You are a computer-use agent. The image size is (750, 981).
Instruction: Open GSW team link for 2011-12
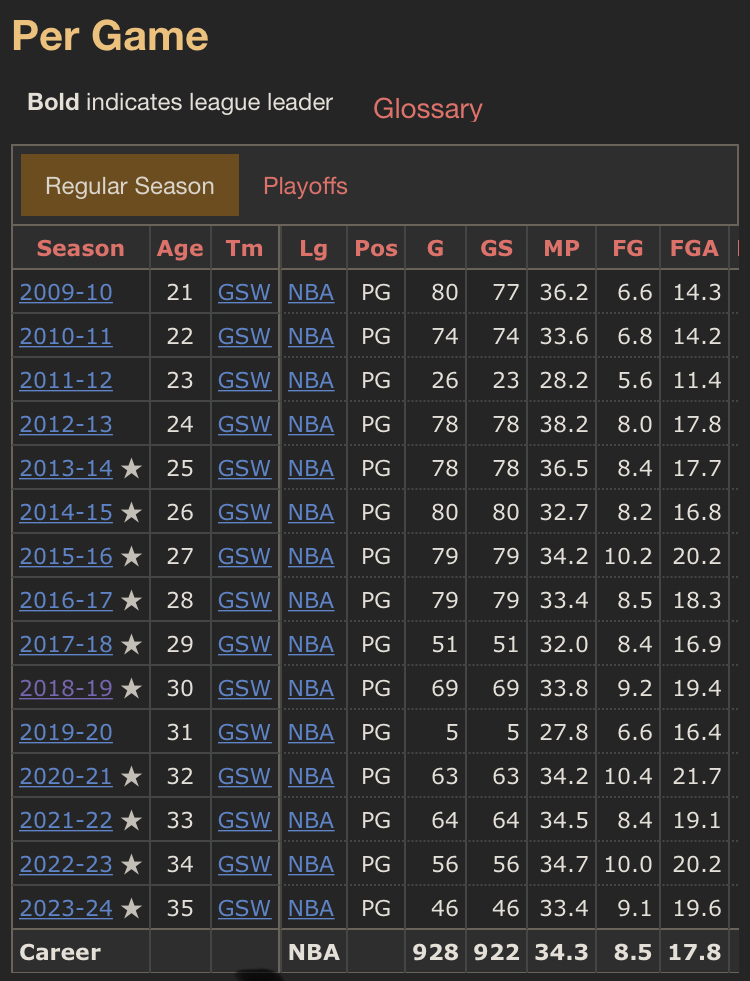245,380
